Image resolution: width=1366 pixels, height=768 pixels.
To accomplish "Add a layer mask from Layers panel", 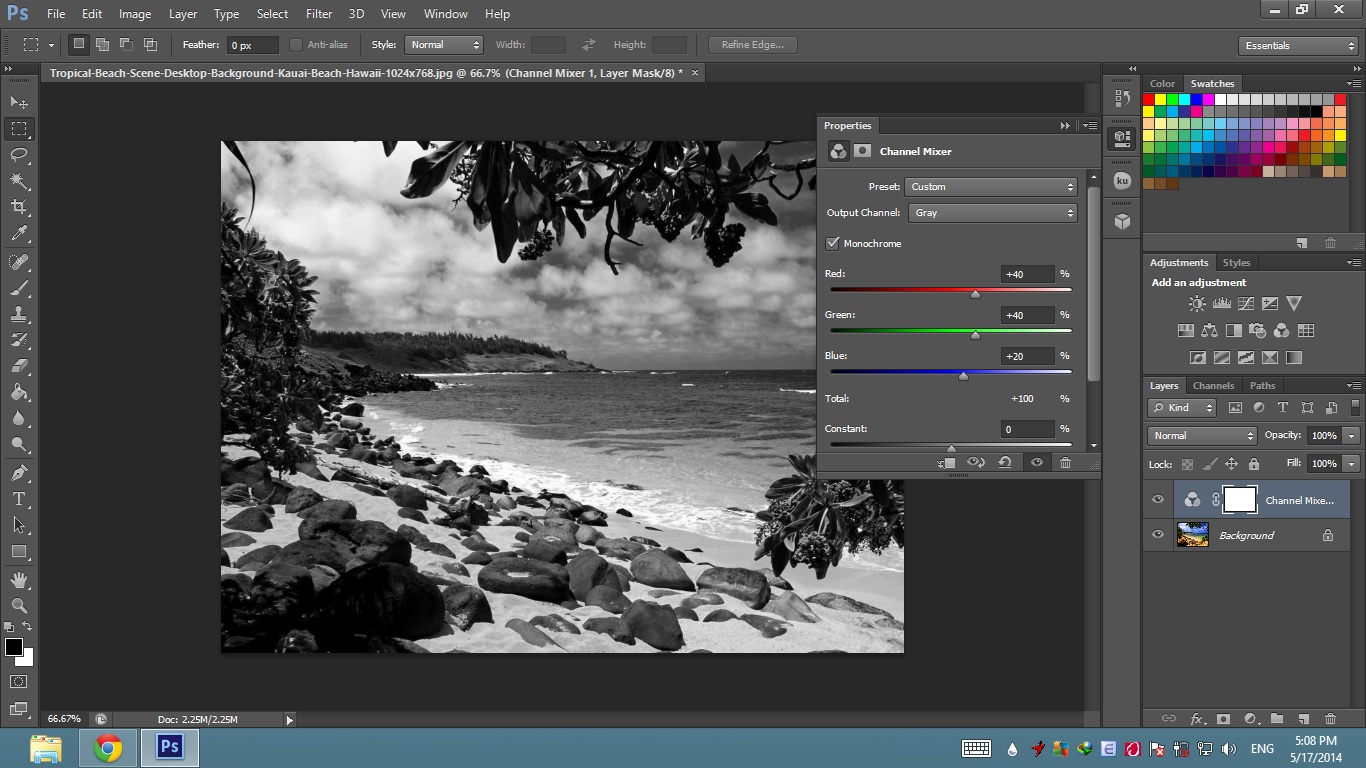I will (x=1222, y=718).
